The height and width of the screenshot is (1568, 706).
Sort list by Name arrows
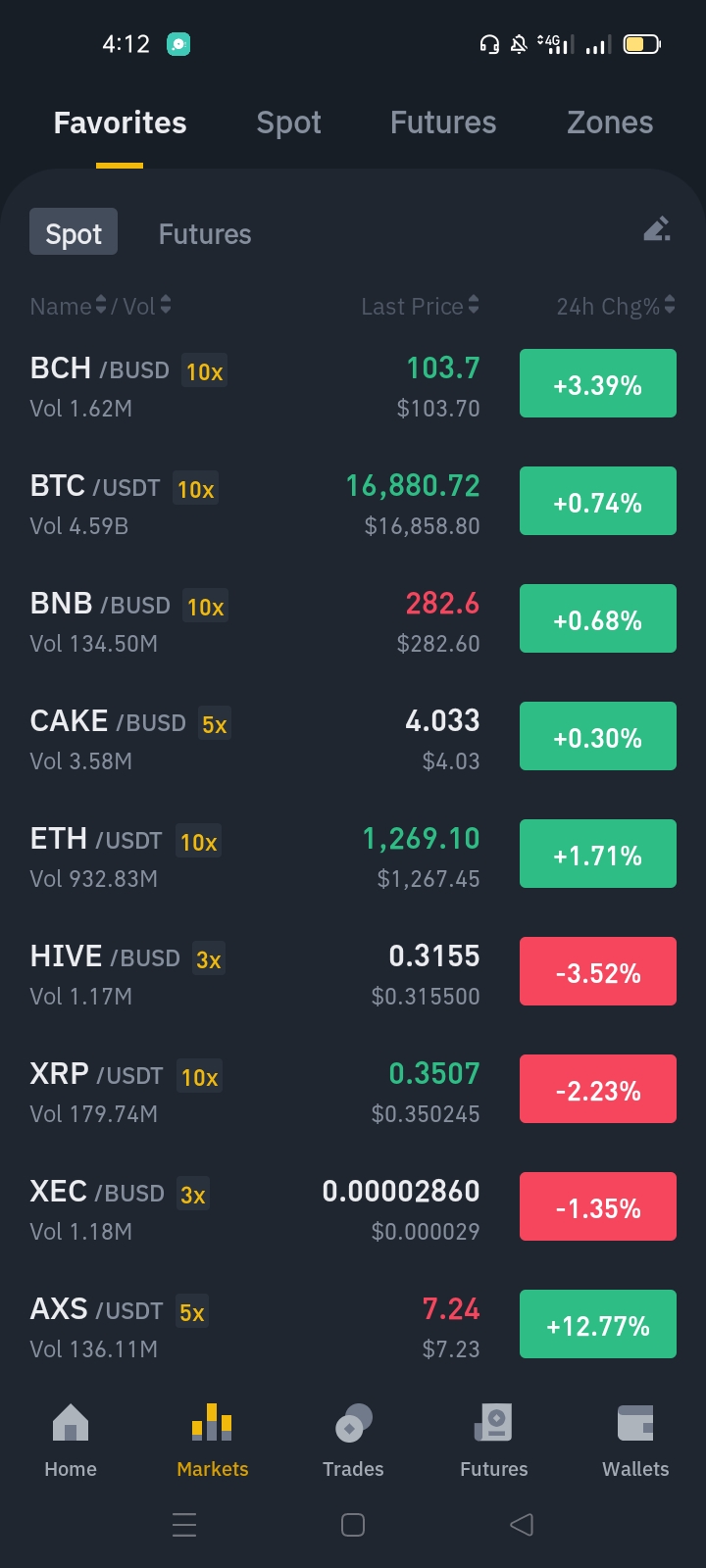pos(100,306)
